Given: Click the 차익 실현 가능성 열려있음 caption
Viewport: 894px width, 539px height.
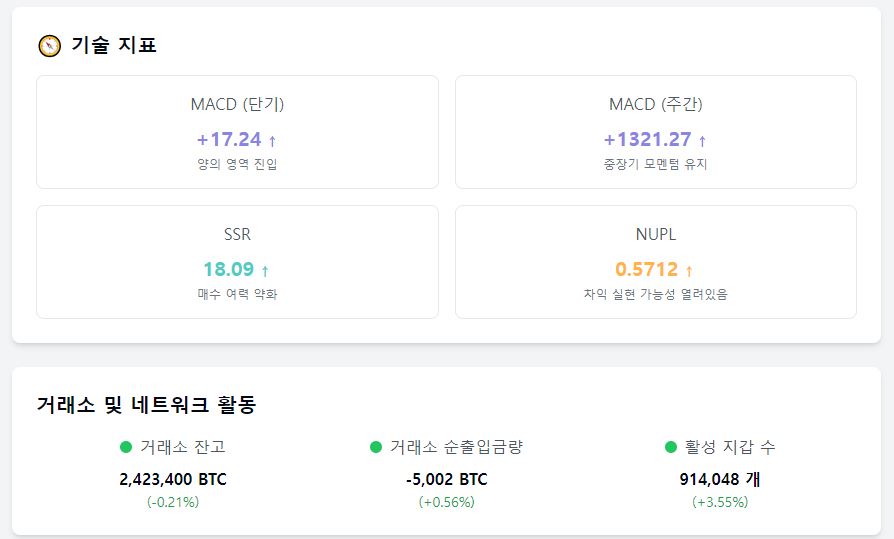Looking at the screenshot, I should coord(656,294).
